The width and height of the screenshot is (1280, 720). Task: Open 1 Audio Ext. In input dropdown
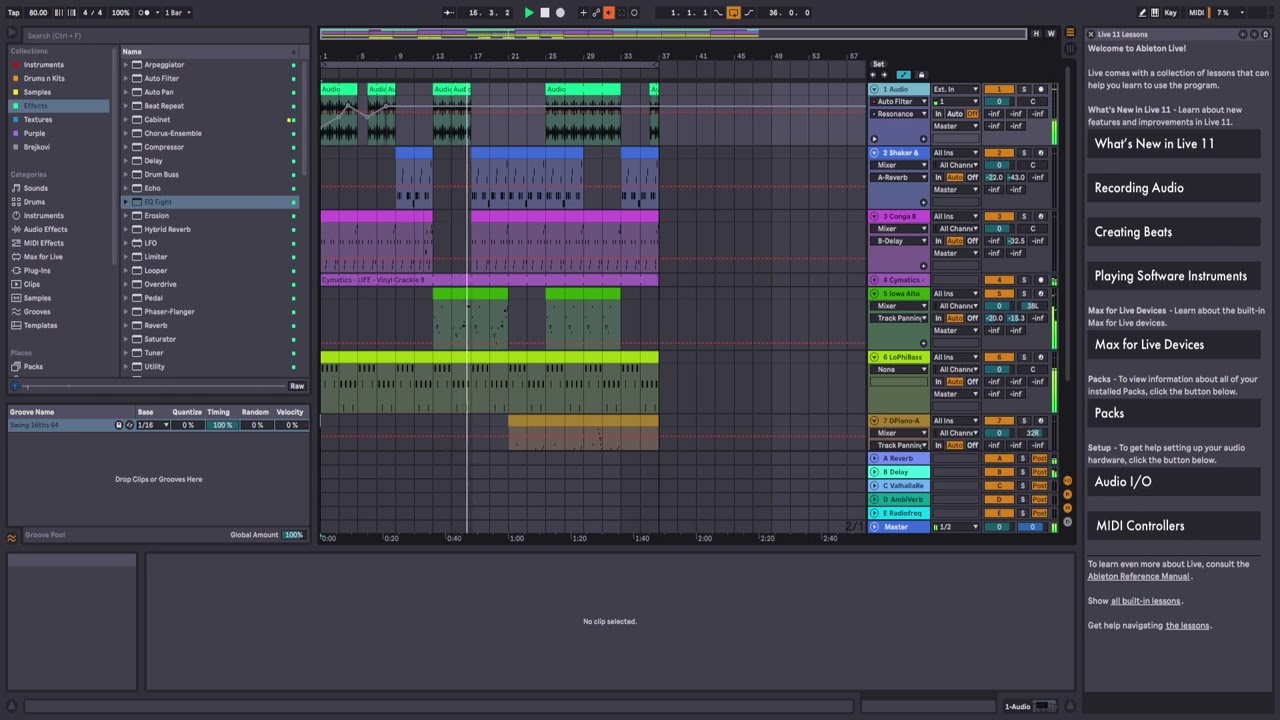(956, 90)
